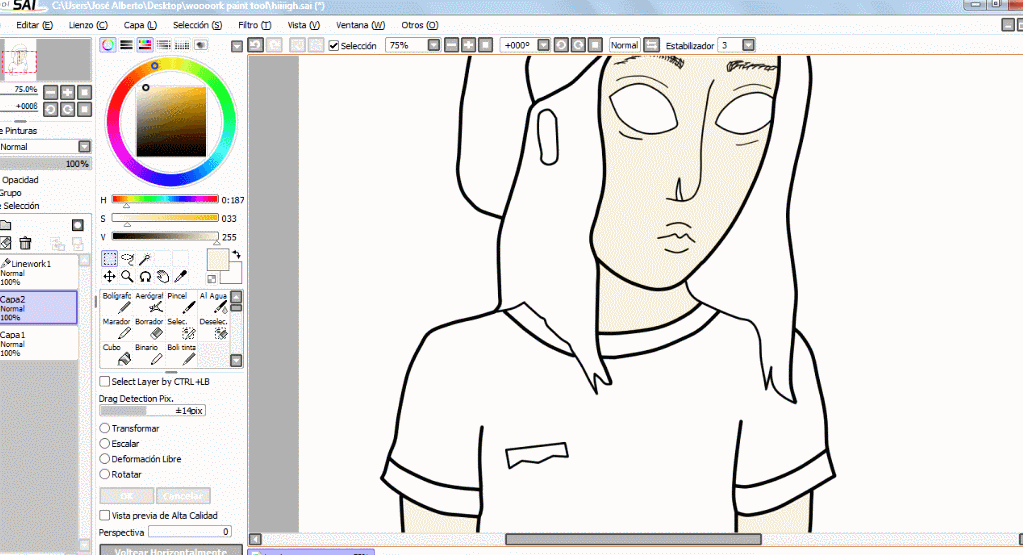Click the Normal view mode button in toolbar

(x=624, y=45)
